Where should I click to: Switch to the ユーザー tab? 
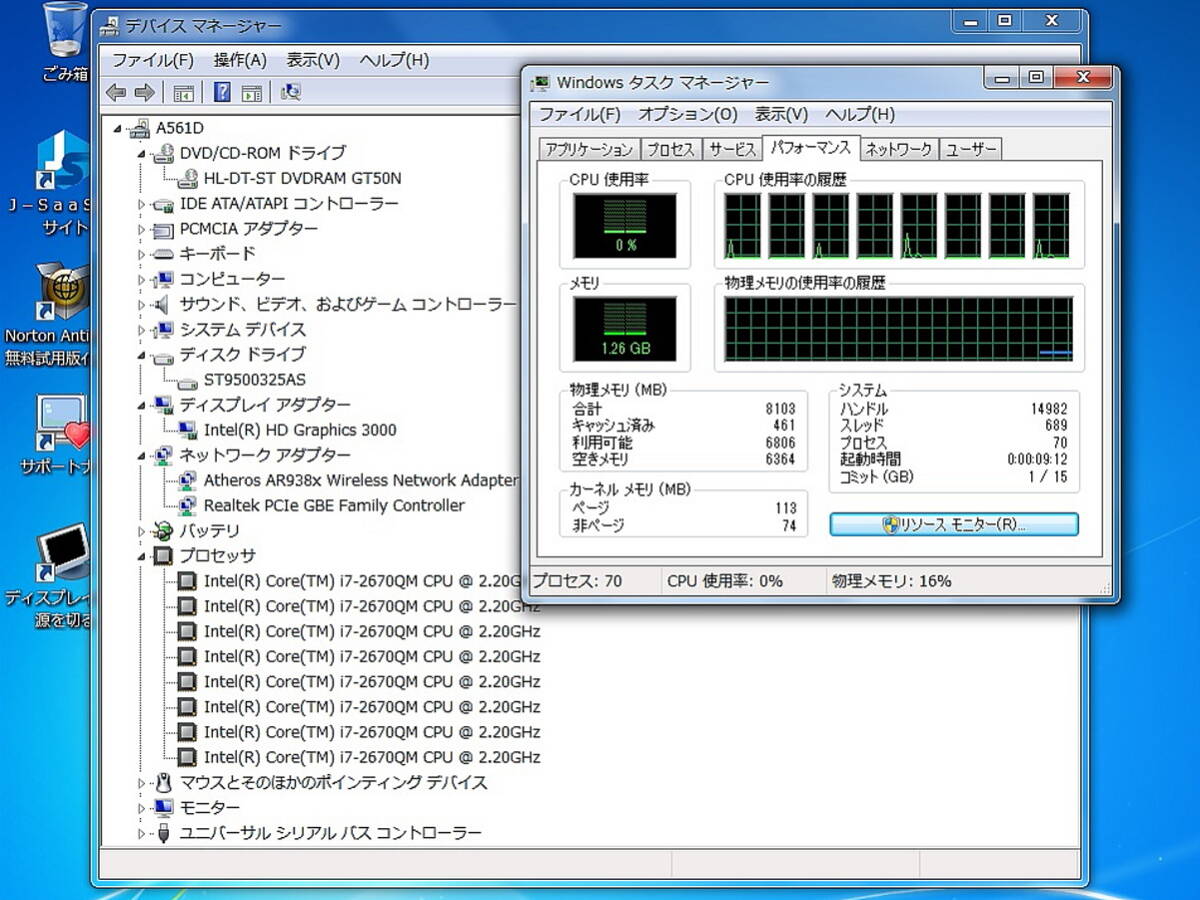(x=971, y=150)
